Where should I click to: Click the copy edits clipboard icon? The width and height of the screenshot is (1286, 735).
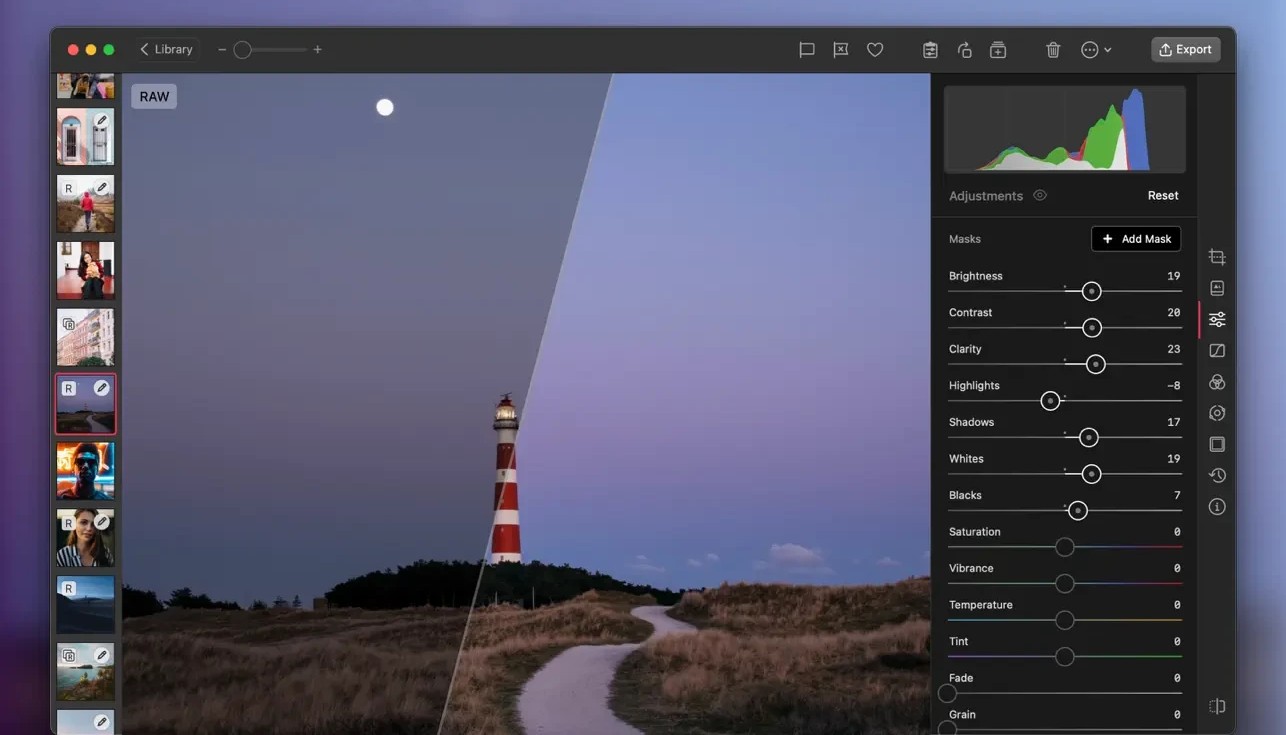tap(930, 49)
